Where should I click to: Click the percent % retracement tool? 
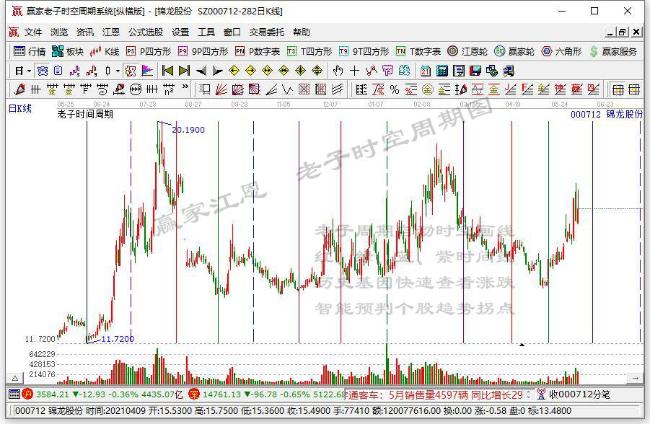394,89
